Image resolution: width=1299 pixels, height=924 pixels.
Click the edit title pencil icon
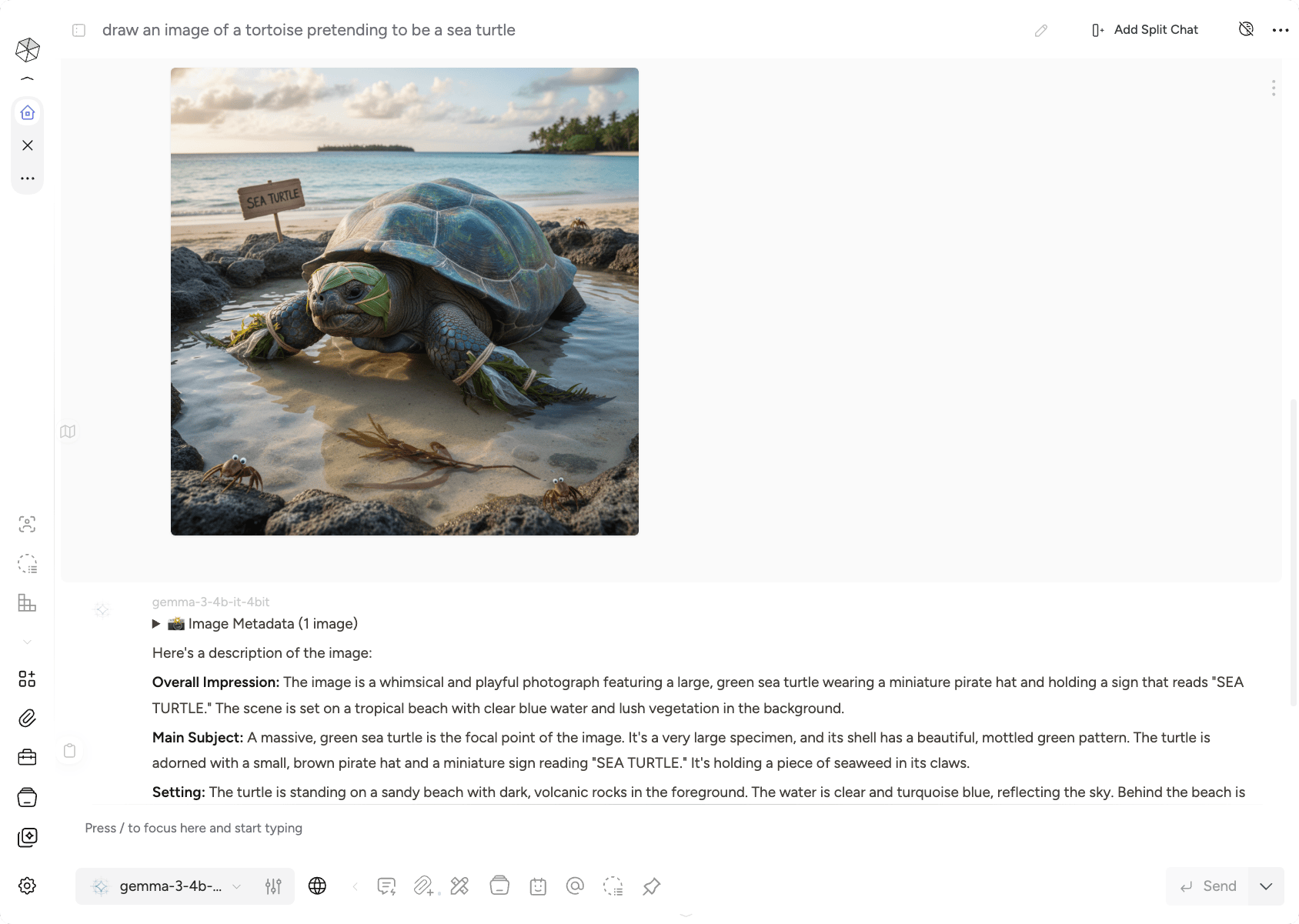pyautogui.click(x=1041, y=30)
